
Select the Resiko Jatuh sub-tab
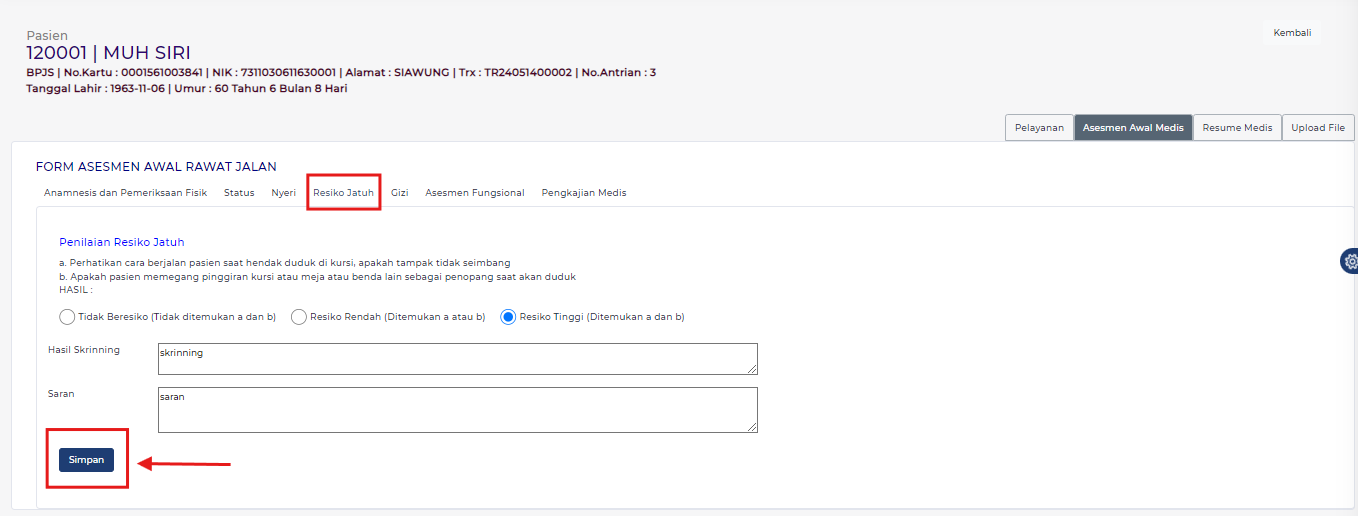(x=343, y=193)
